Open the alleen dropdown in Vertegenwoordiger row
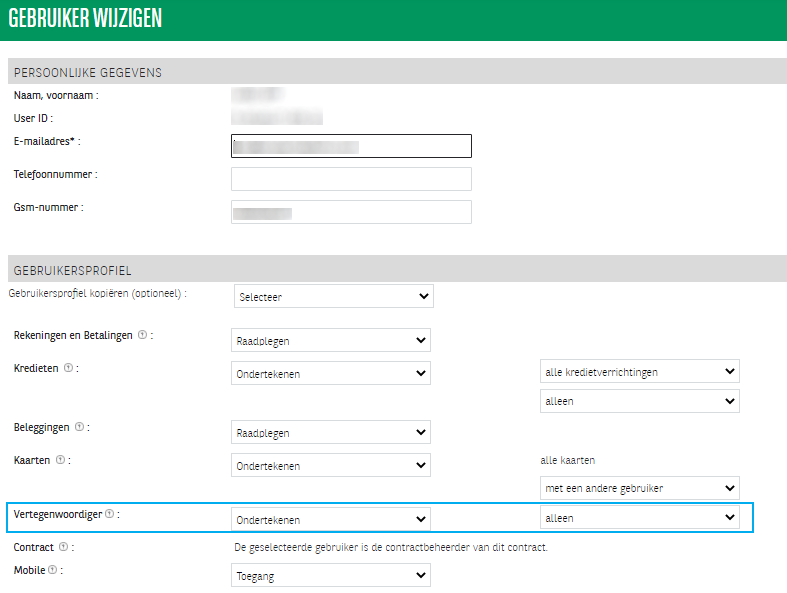 pos(639,518)
